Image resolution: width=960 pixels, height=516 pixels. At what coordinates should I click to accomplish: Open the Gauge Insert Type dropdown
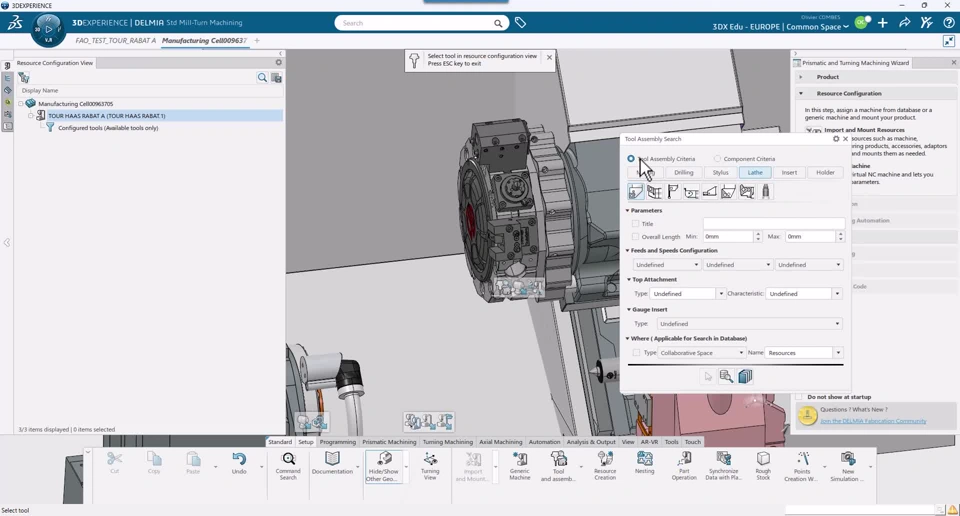pyautogui.click(x=749, y=324)
